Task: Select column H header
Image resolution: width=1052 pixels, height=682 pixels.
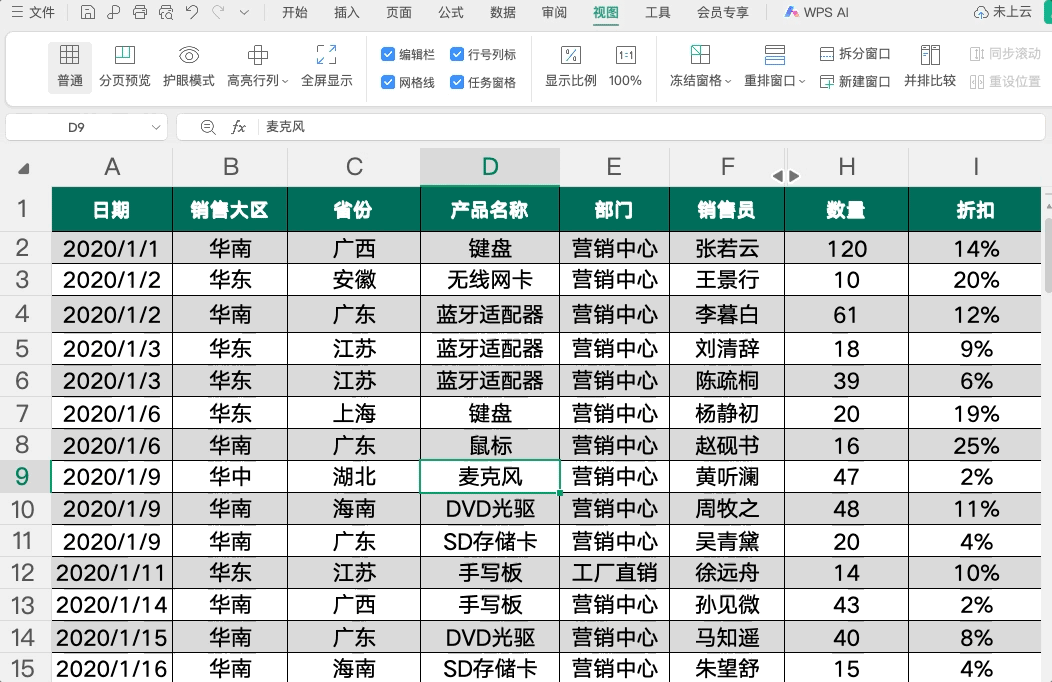Action: point(847,166)
